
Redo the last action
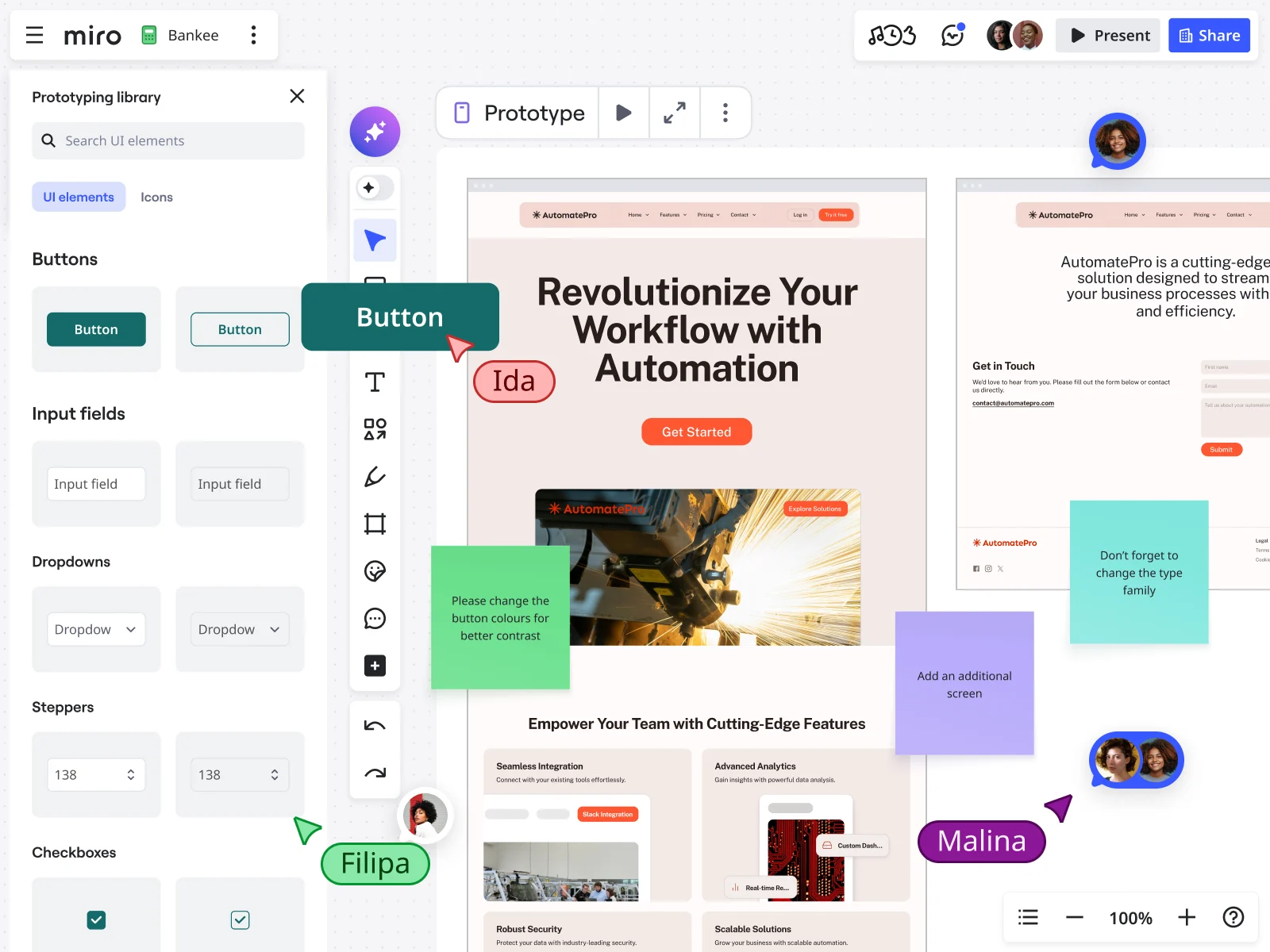[375, 773]
